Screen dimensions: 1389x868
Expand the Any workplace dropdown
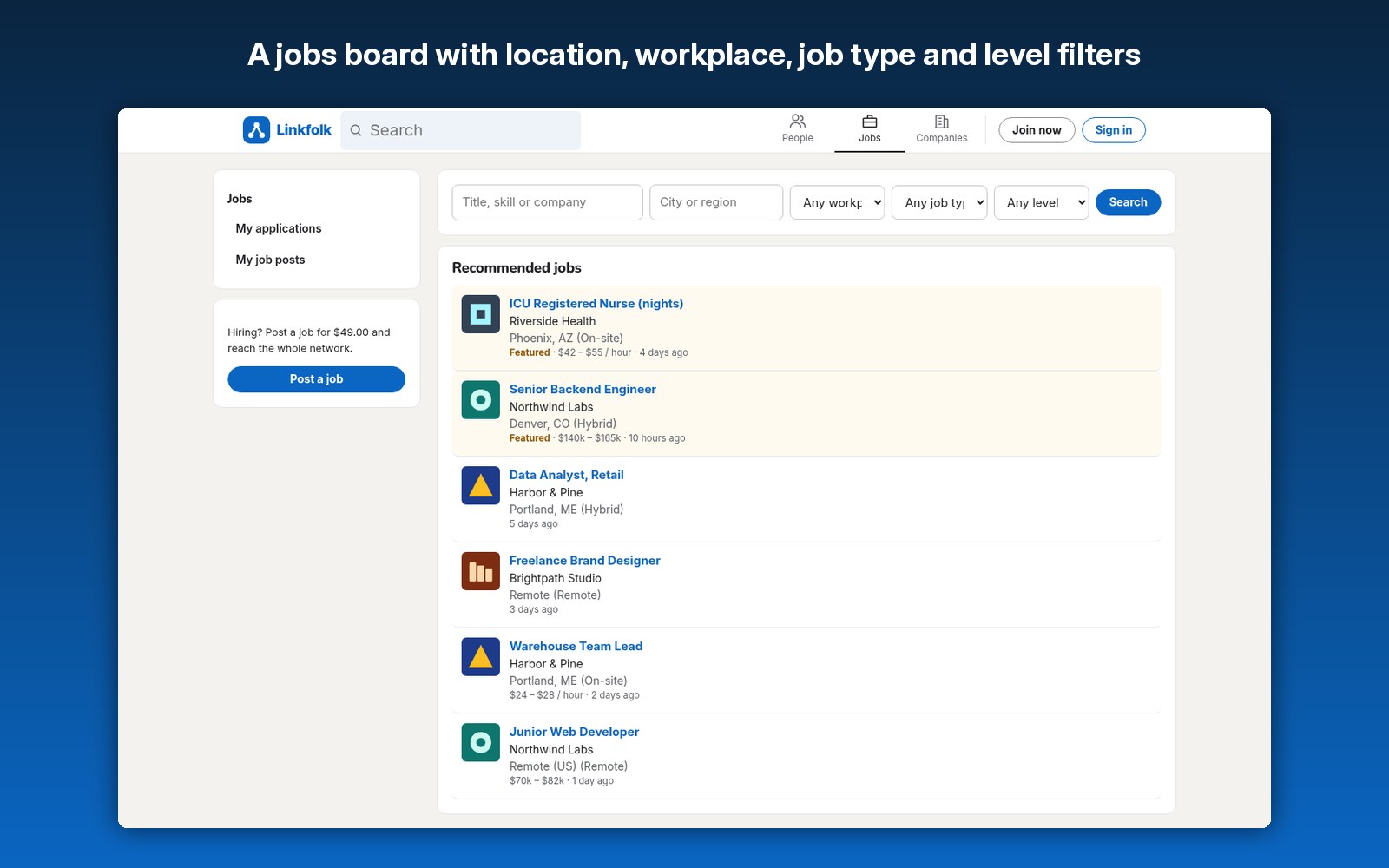837,202
